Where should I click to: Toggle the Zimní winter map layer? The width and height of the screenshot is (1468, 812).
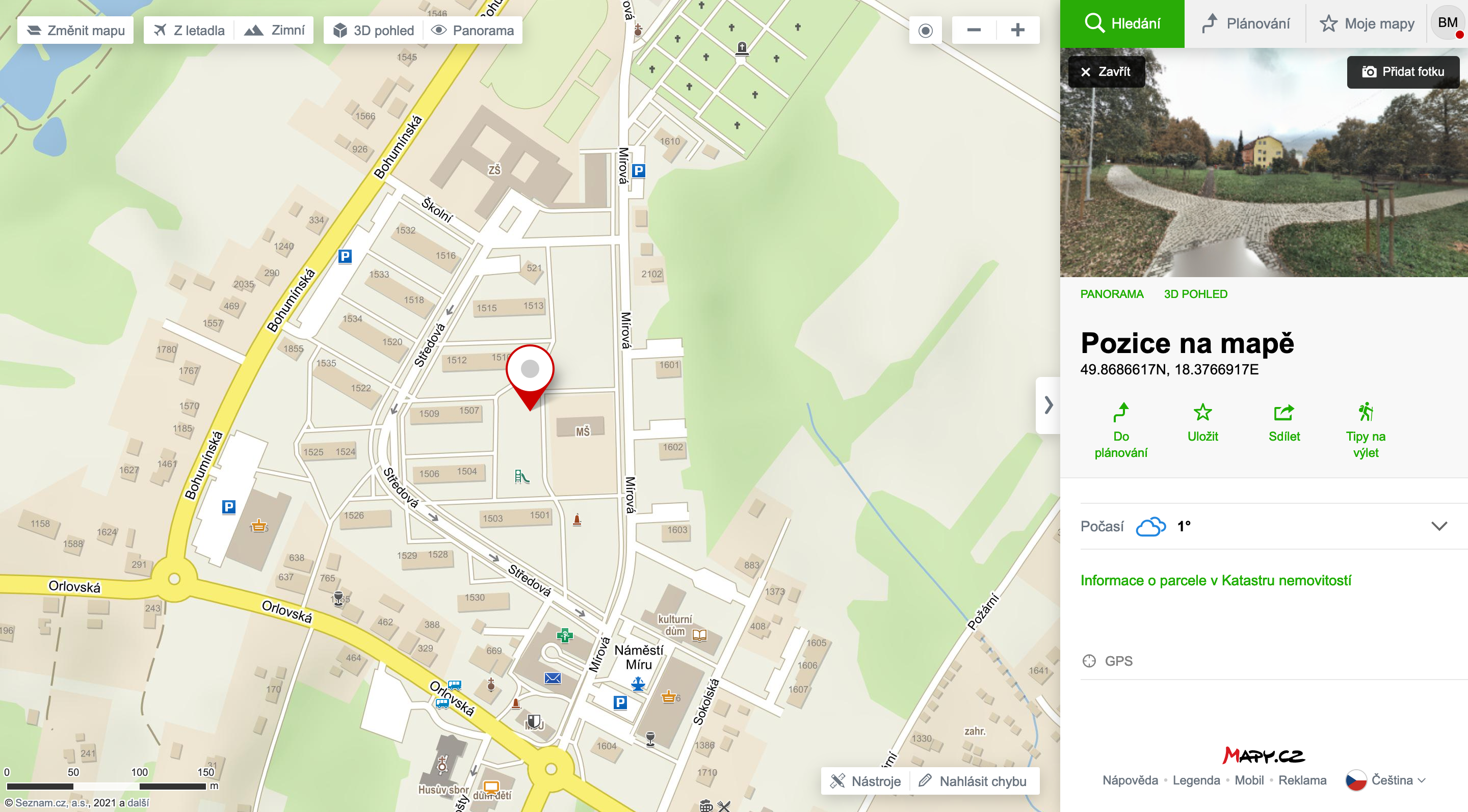click(275, 30)
